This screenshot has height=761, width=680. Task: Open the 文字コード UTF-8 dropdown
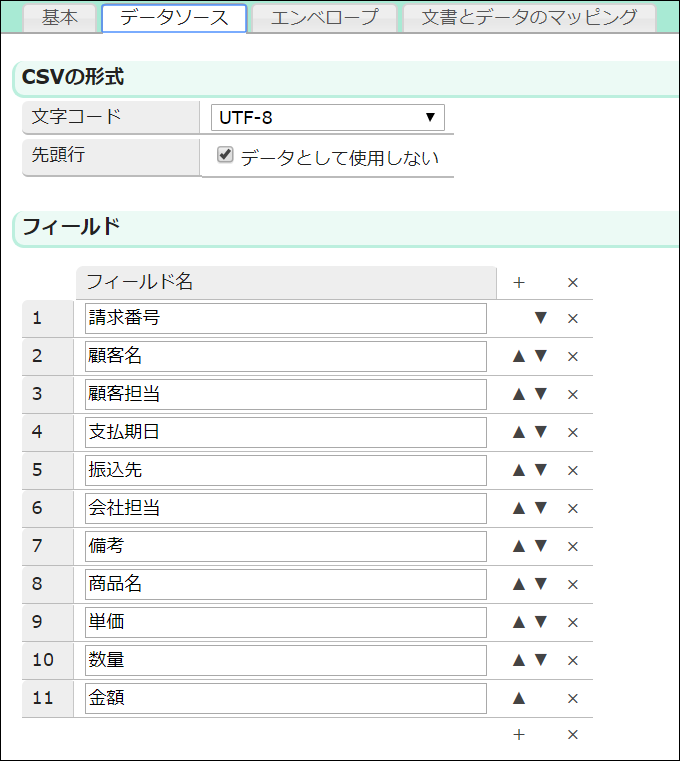tap(327, 117)
